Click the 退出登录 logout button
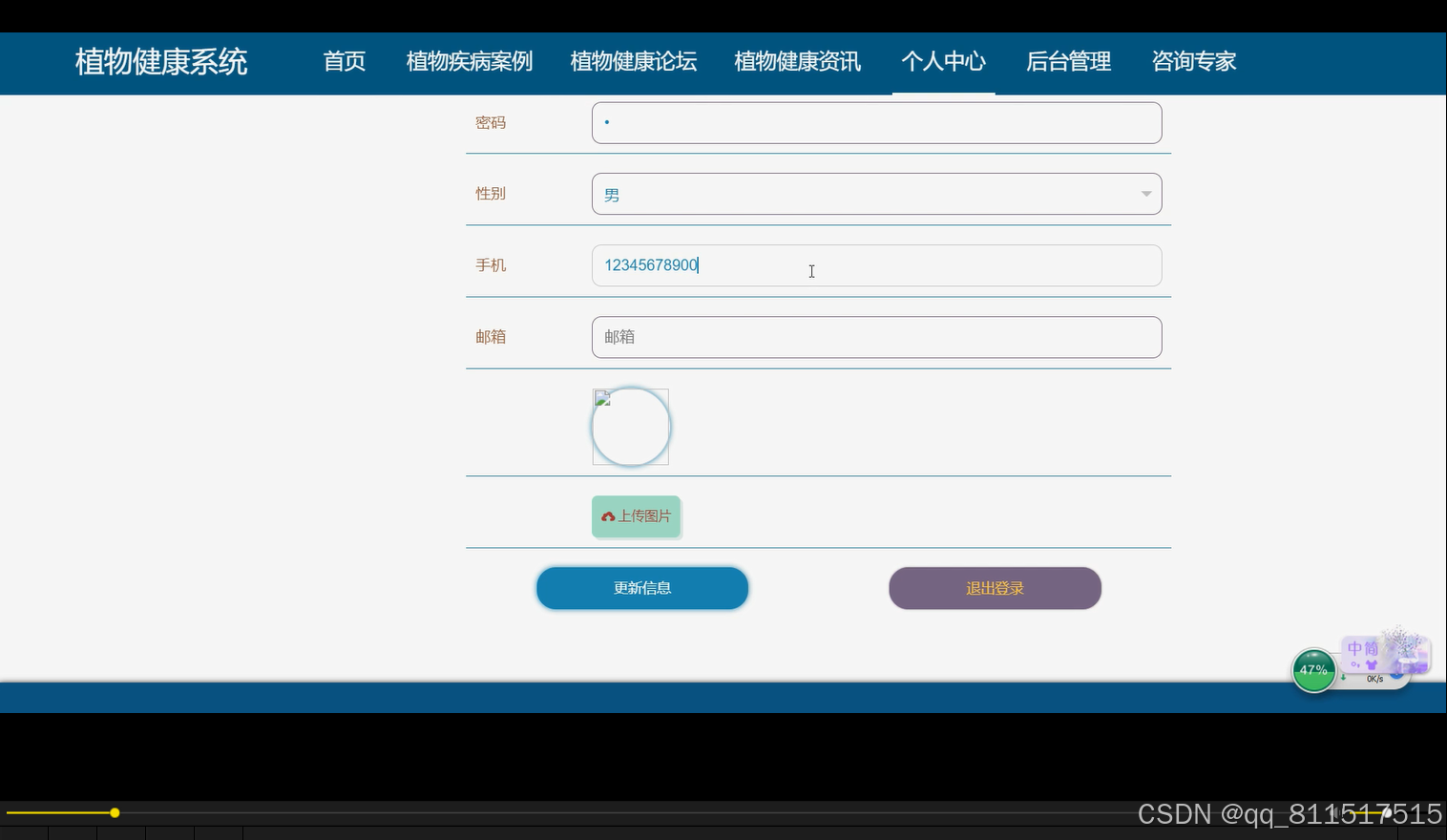The height and width of the screenshot is (840, 1447). pyautogui.click(x=995, y=588)
